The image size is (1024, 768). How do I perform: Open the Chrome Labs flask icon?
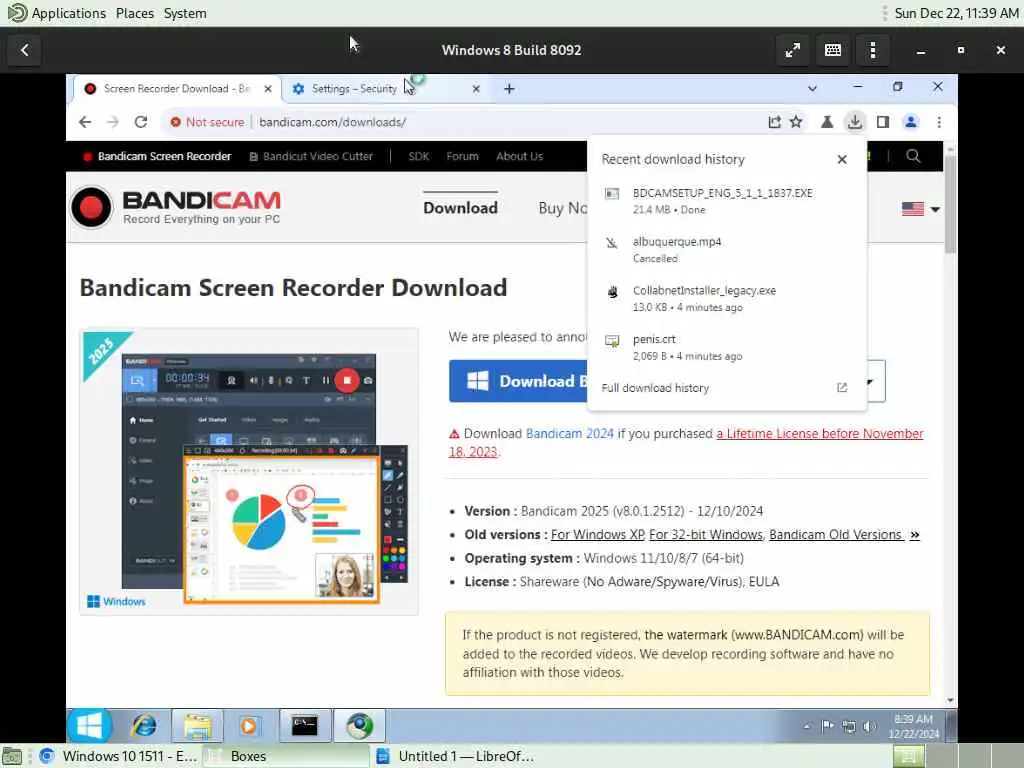[x=827, y=122]
